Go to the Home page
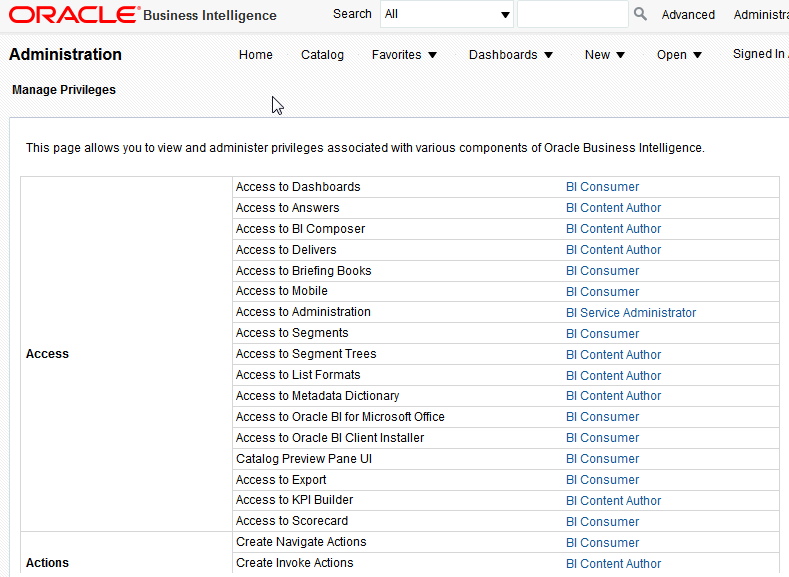The height and width of the screenshot is (577, 789). 256,54
